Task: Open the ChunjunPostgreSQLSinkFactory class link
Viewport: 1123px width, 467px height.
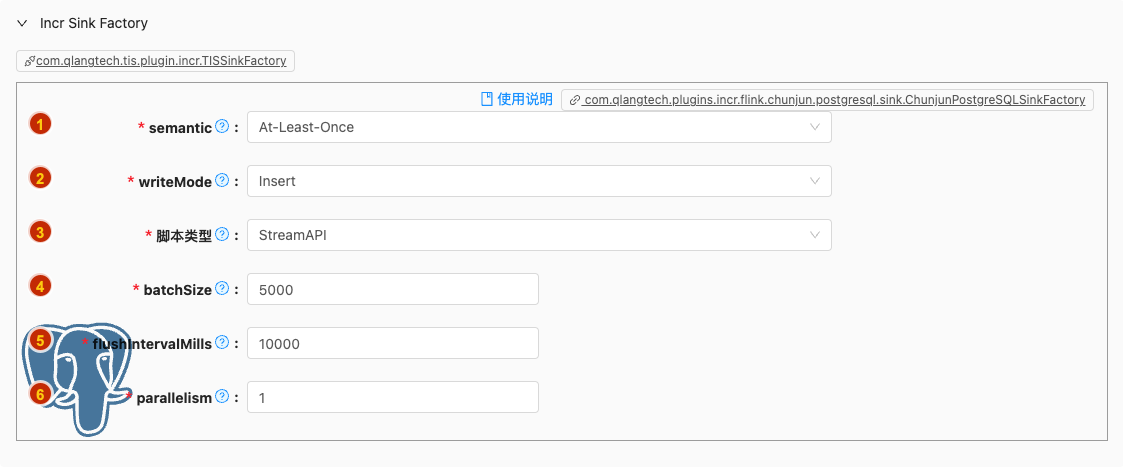Action: (834, 100)
